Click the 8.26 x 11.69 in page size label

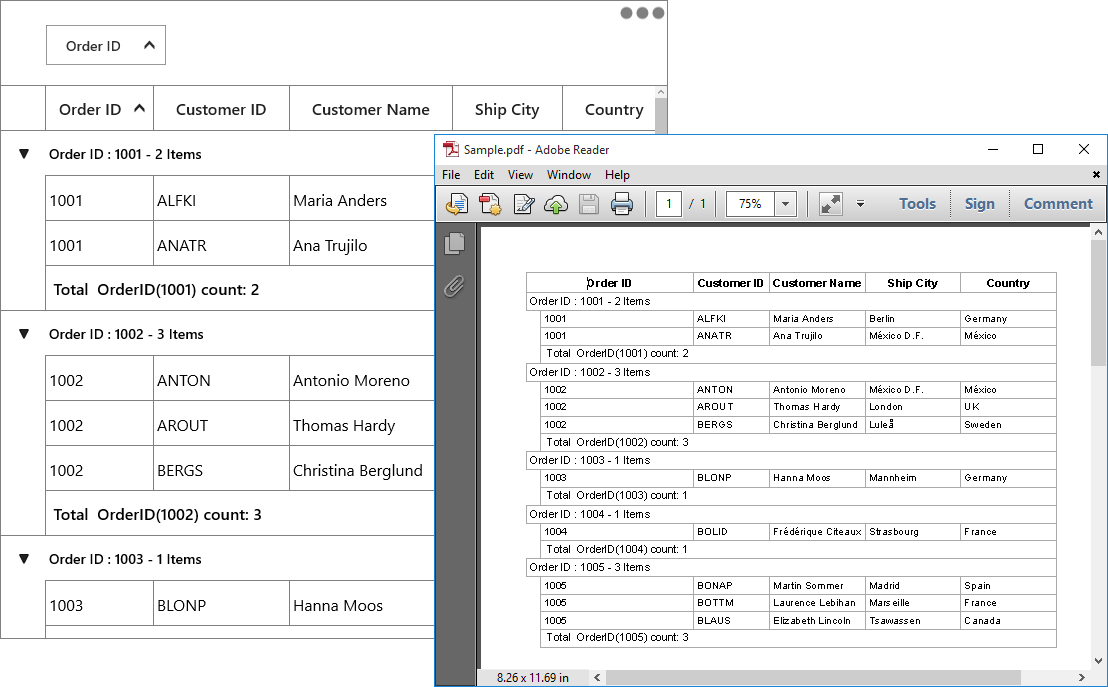533,677
